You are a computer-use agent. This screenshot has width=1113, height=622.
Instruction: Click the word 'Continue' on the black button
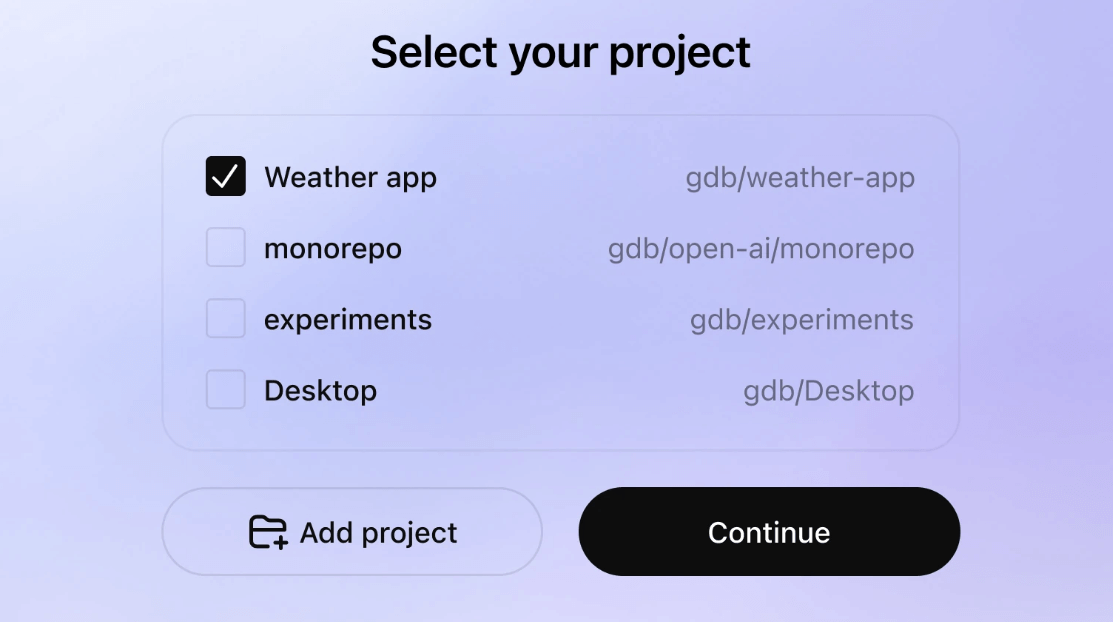[769, 533]
